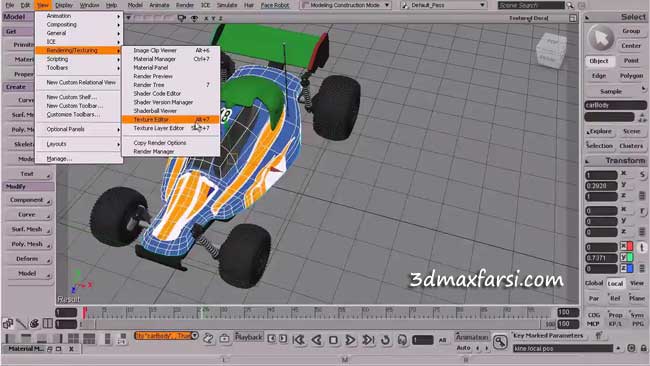Expand the Animation submenu
Viewport: 650px width, 366px height.
pos(79,16)
